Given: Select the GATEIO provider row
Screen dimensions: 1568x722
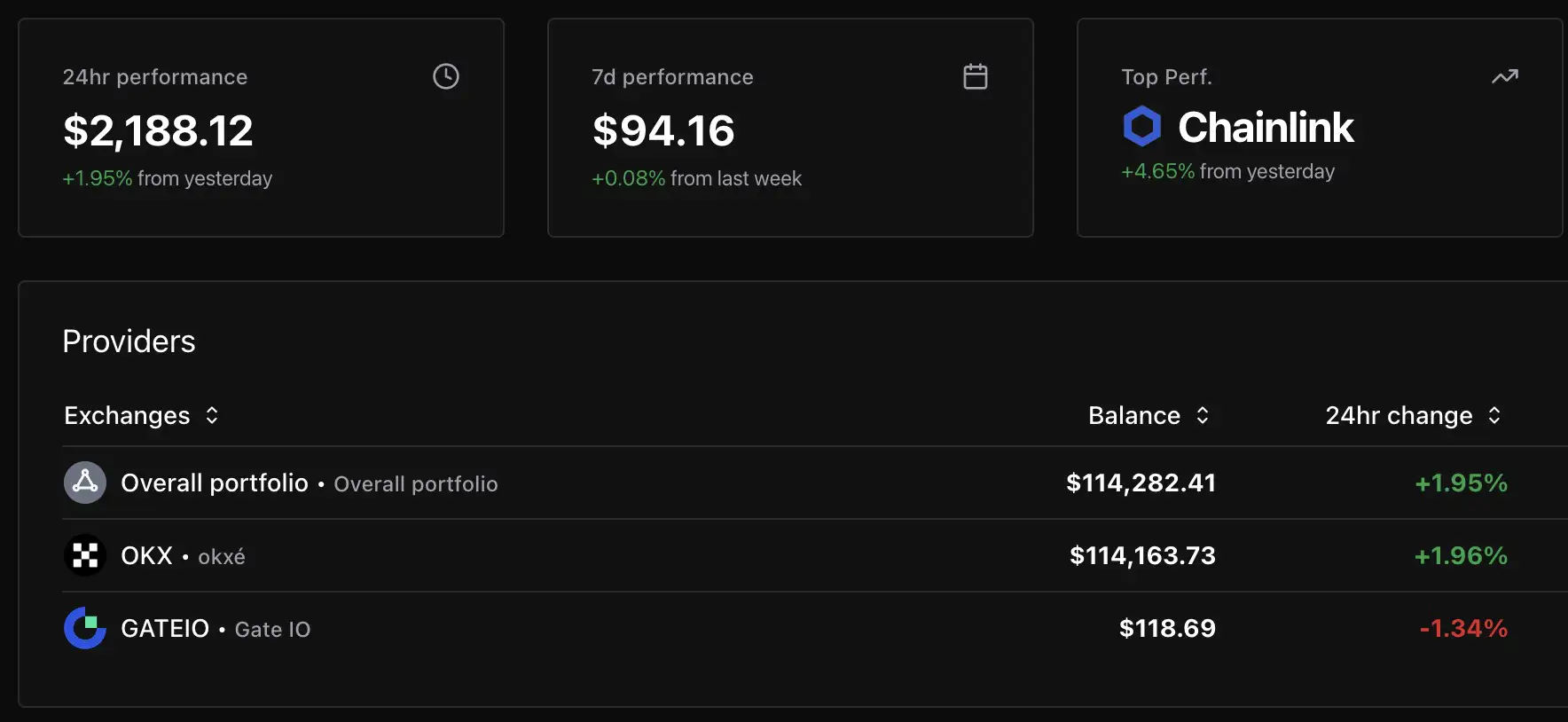Looking at the screenshot, I should (621, 628).
